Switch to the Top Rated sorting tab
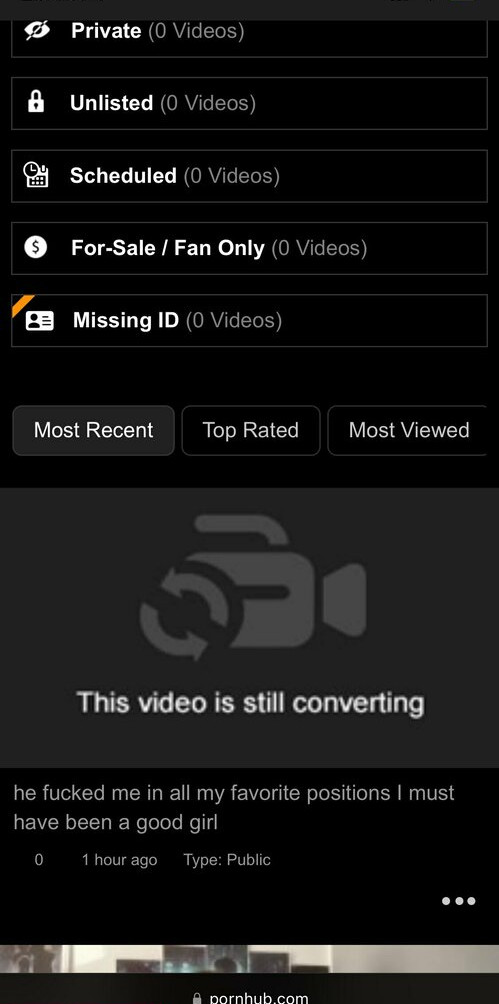Viewport: 499px width, 1004px height. [x=250, y=430]
